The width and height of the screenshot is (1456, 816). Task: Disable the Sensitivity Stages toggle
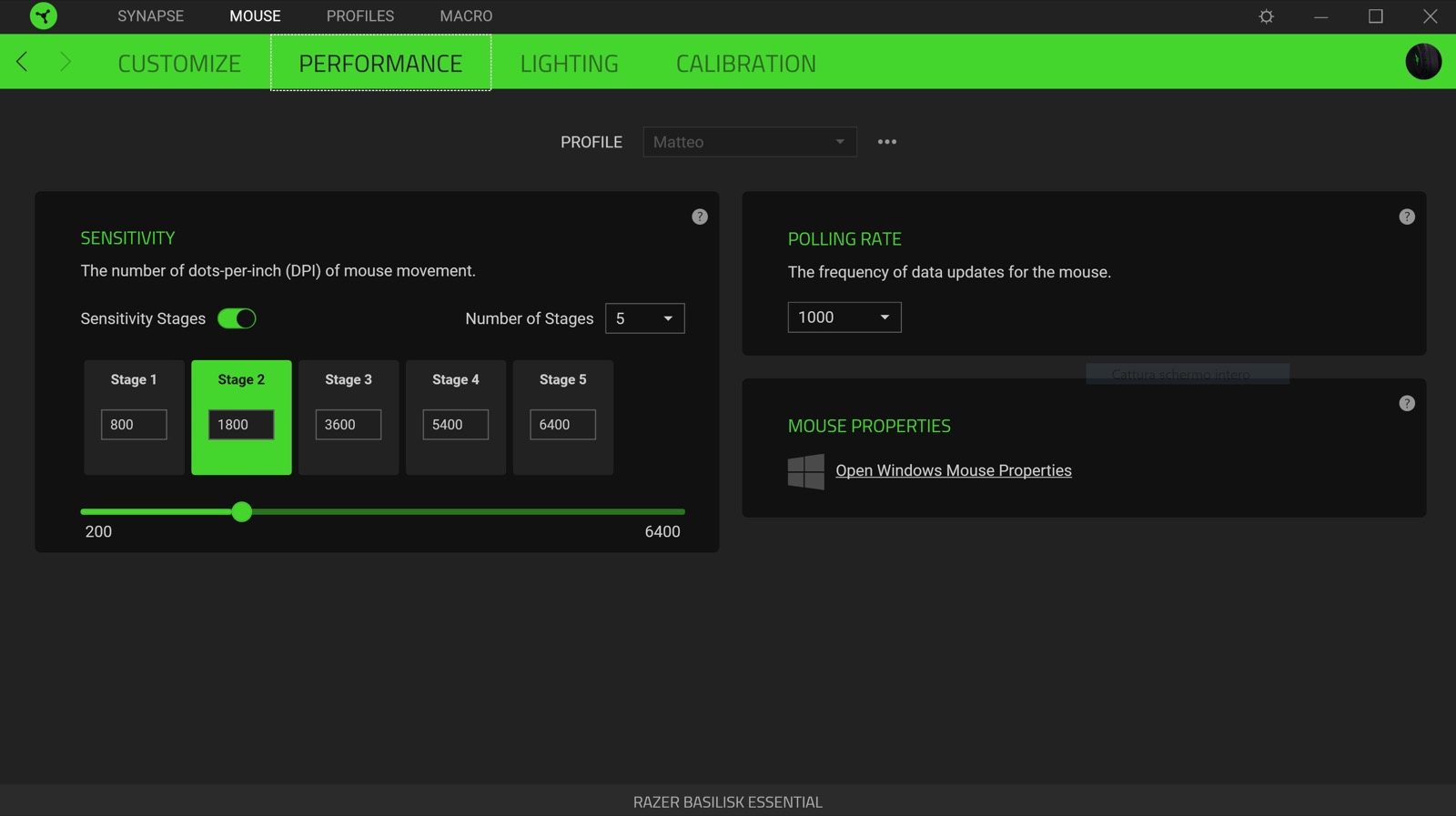pyautogui.click(x=237, y=318)
